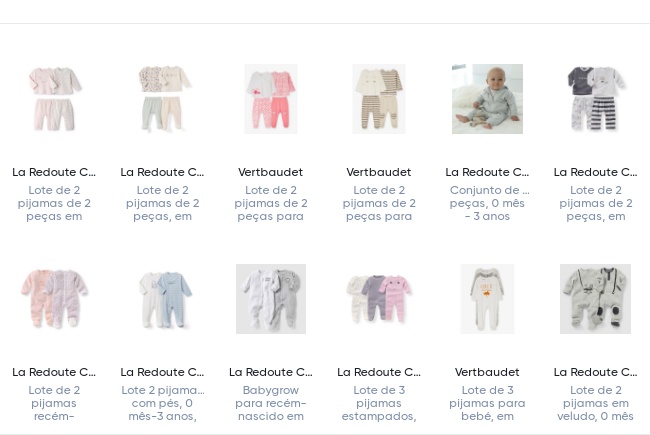This screenshot has height=435, width=650.
Task: Open 'Lote de 2 pijamas em veludo' link
Action: [595, 403]
